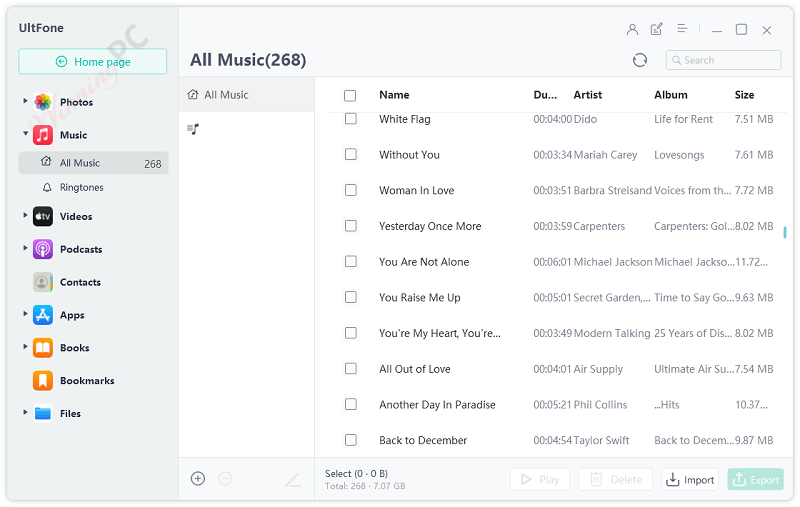Screen dimensions: 800x507
Task: Check the All Out of Love checkbox
Action: [x=351, y=369]
